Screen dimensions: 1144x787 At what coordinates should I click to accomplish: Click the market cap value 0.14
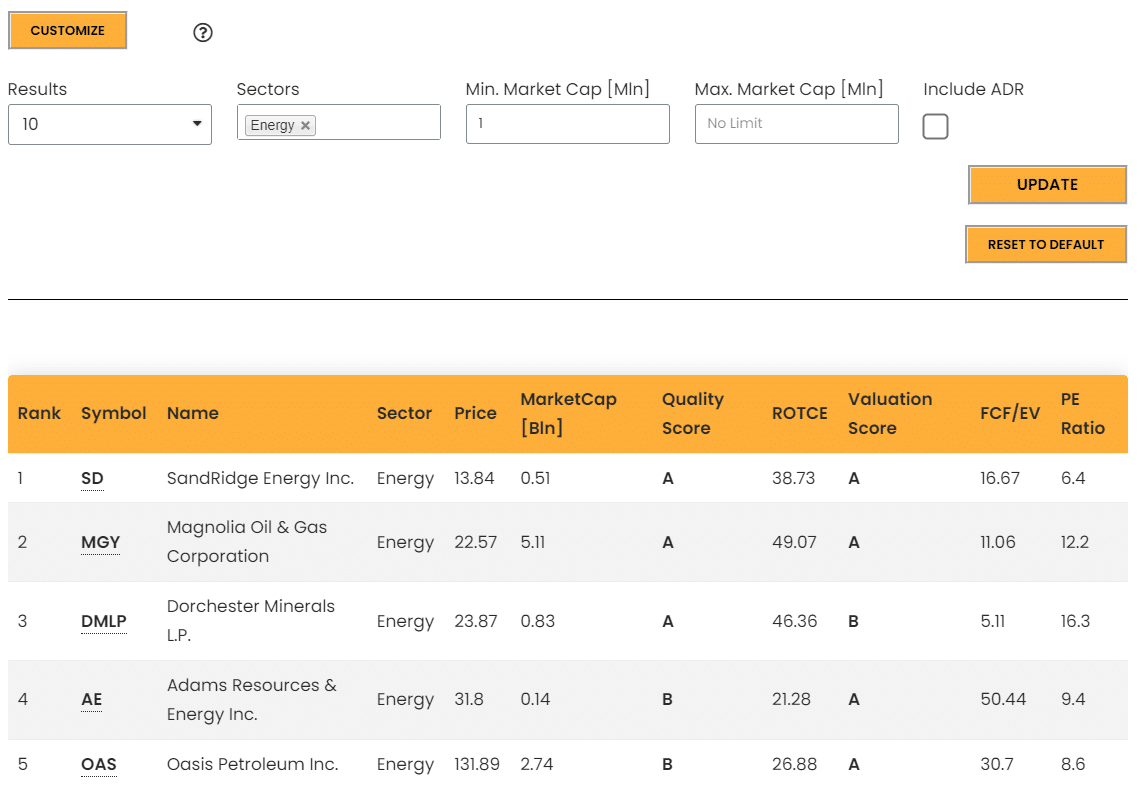[536, 699]
